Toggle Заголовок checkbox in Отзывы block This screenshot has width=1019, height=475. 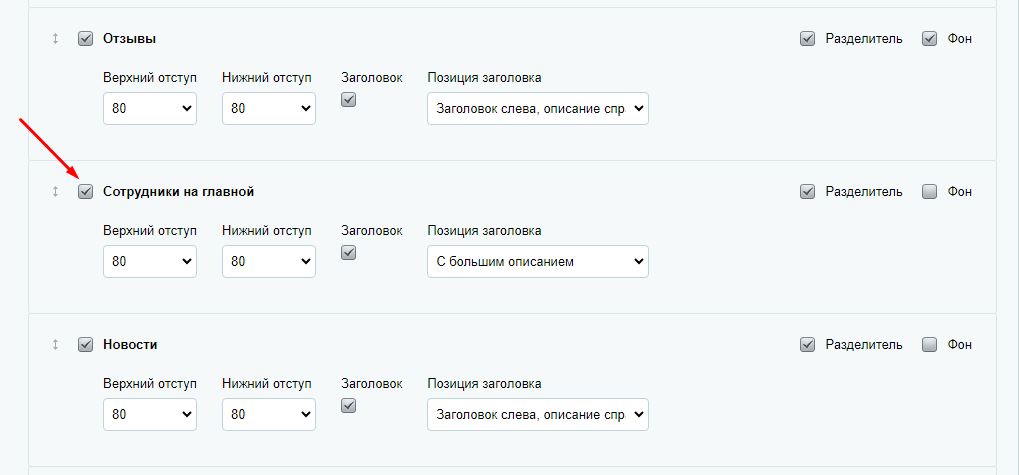click(x=348, y=100)
